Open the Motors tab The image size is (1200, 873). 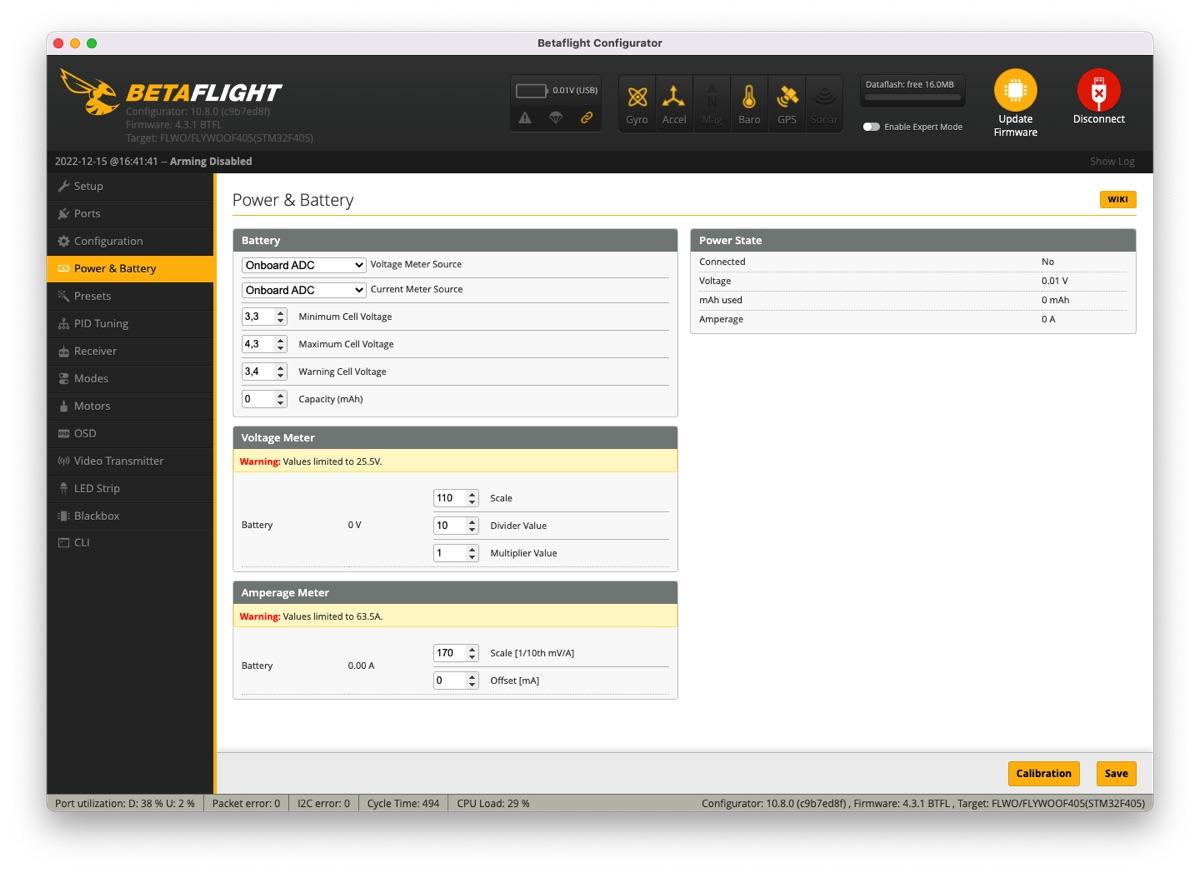(130, 406)
